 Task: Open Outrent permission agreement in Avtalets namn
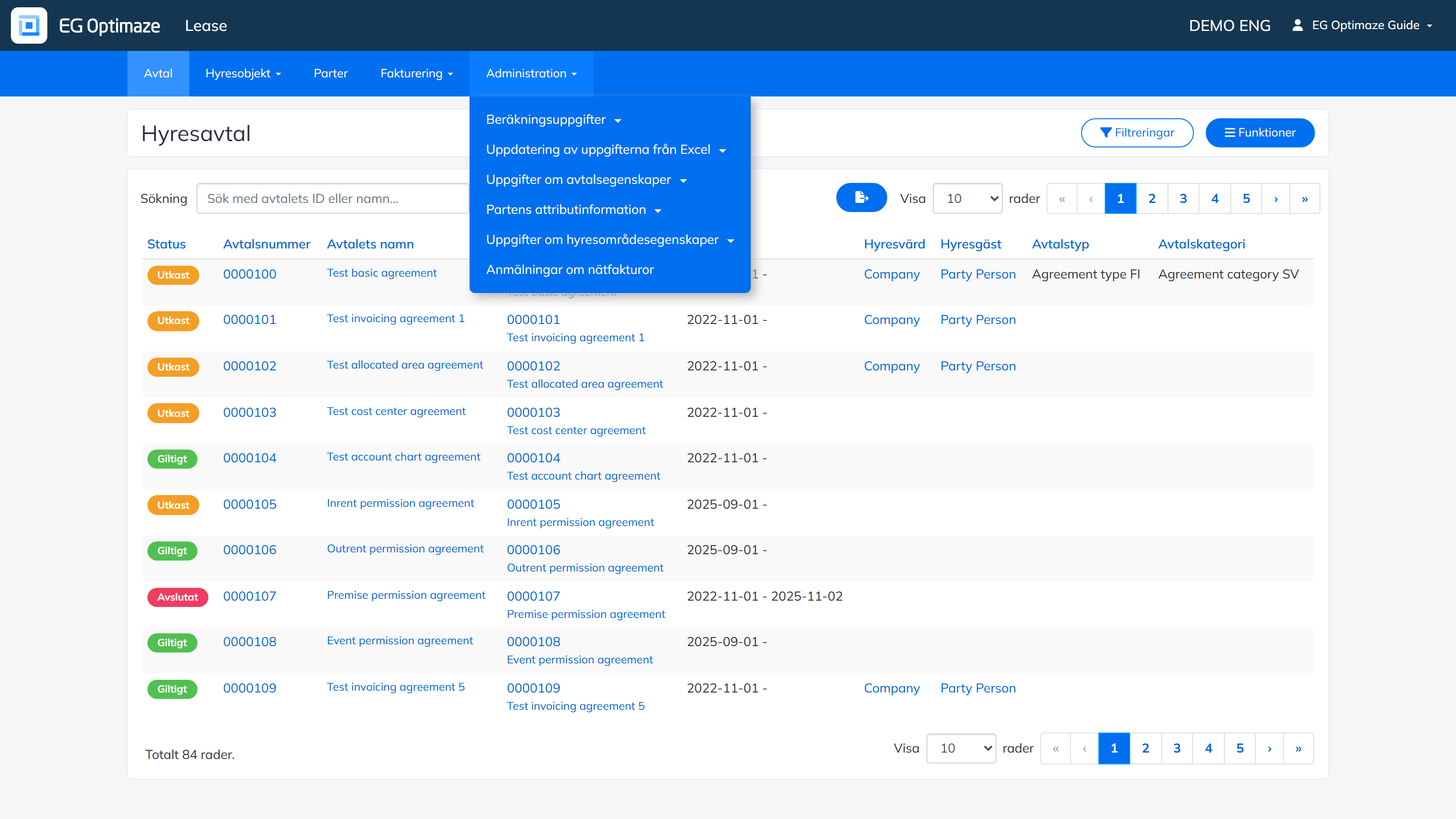coord(405,549)
